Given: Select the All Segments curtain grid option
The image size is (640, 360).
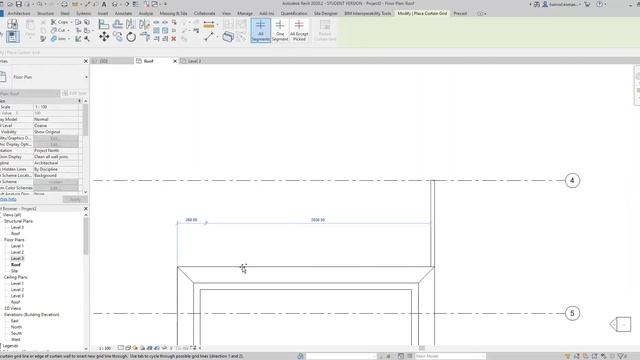Looking at the screenshot, I should tap(260, 30).
